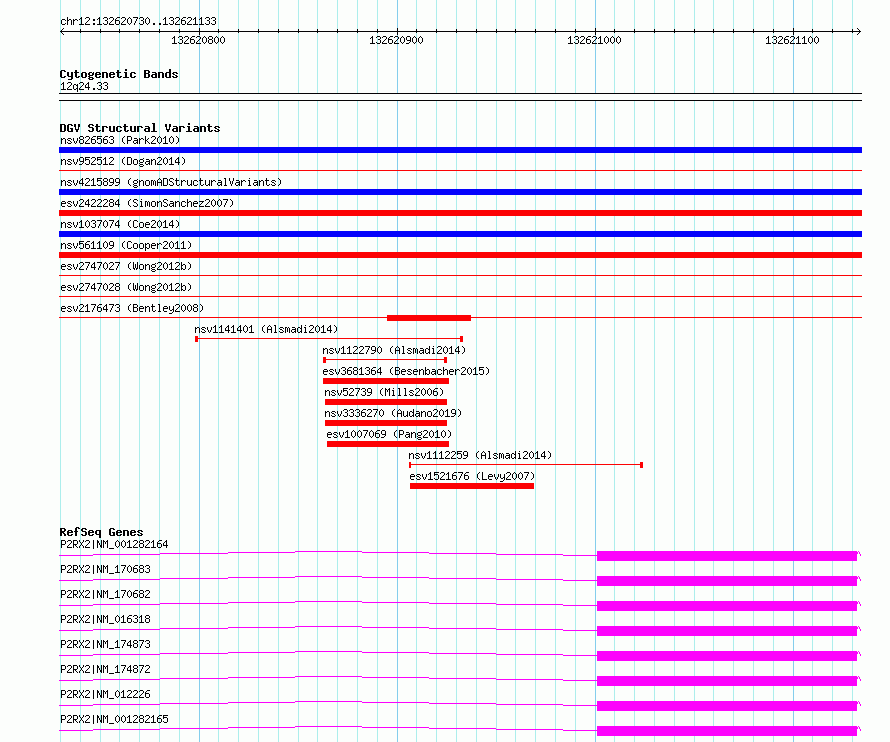Select the nsv1141401 thin red interval line
The image size is (890, 742).
pyautogui.click(x=329, y=339)
